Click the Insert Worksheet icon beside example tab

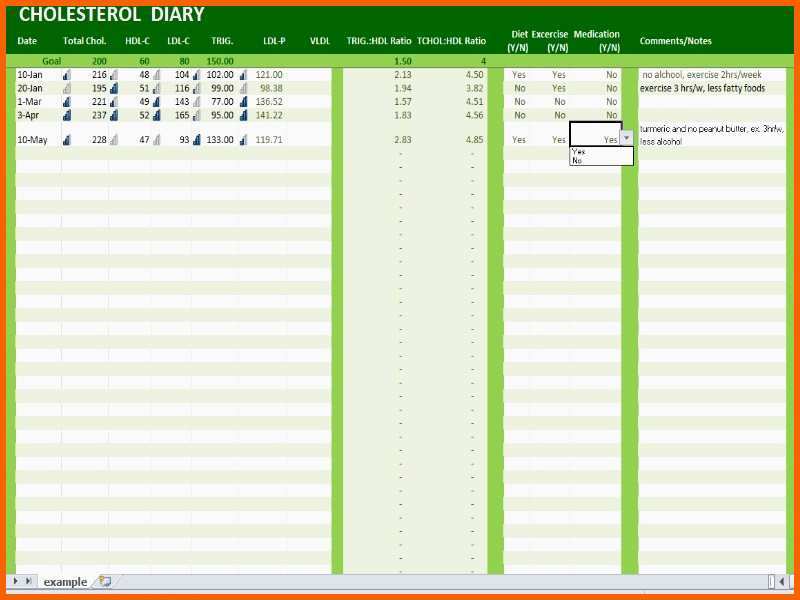point(105,581)
